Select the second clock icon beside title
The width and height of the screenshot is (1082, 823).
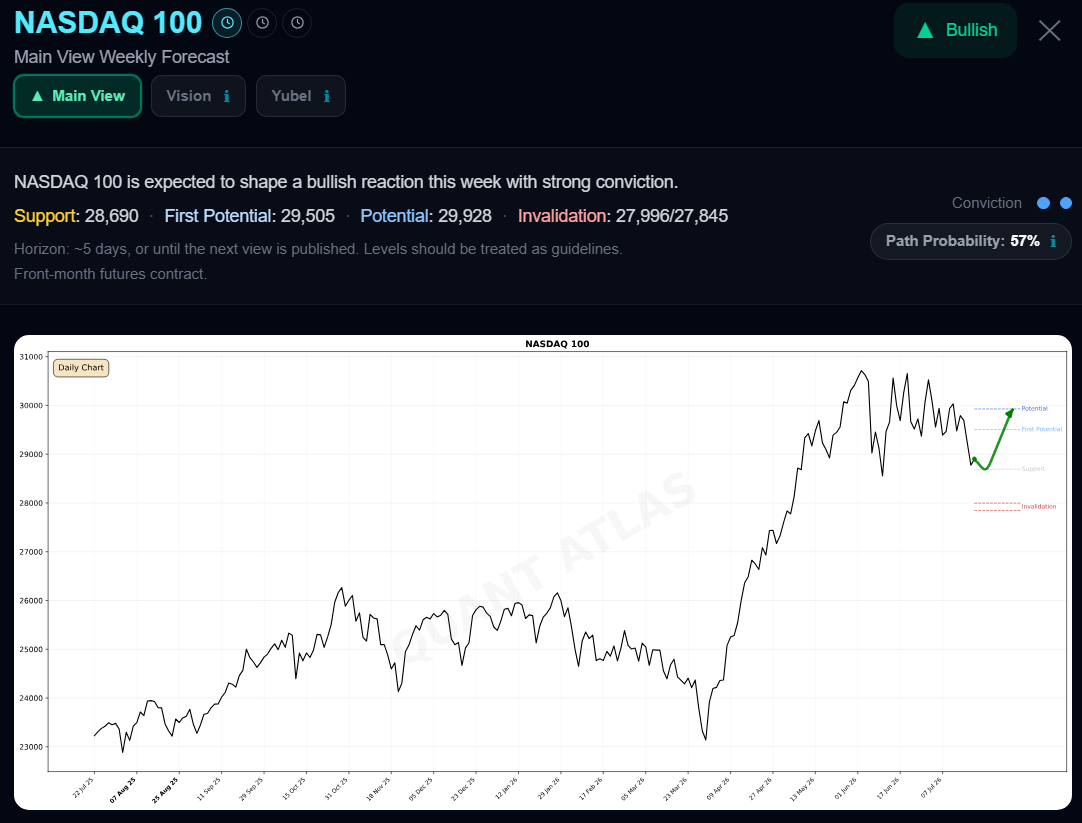pos(262,23)
